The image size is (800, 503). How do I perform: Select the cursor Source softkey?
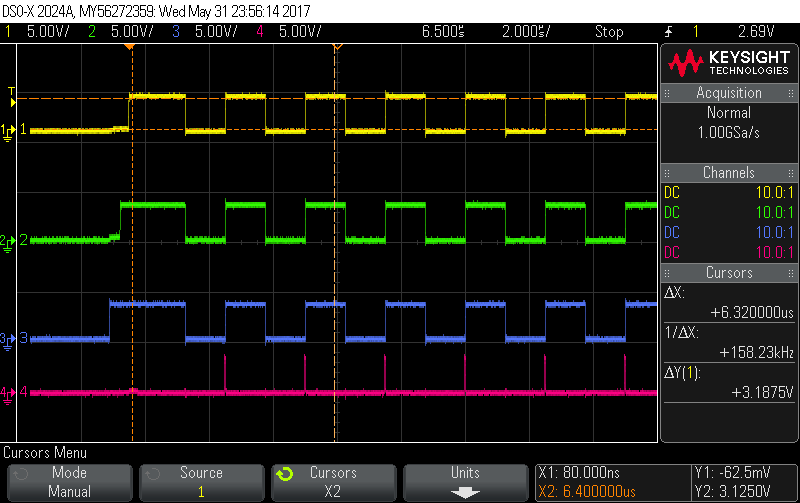point(202,482)
